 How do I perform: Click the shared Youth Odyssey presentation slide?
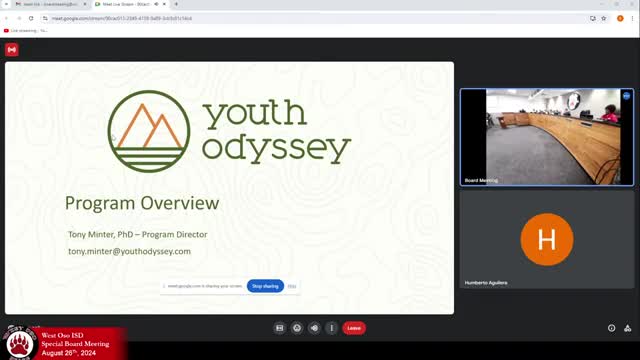tap(229, 188)
